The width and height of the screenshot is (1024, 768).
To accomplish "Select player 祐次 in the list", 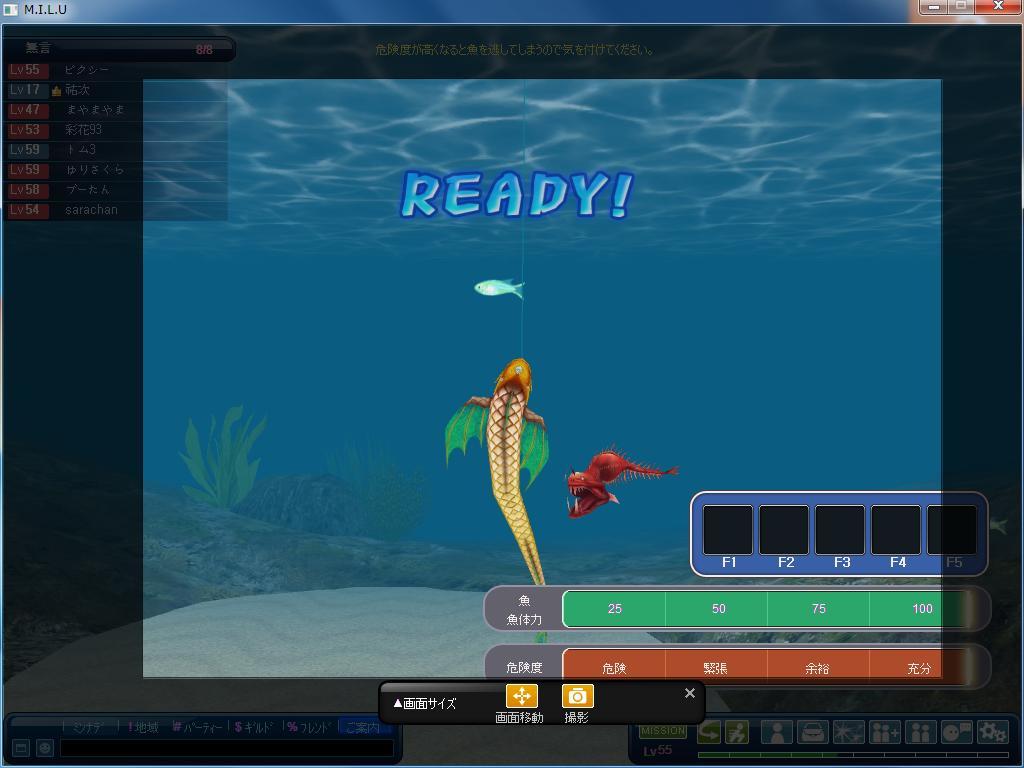I will [x=117, y=90].
